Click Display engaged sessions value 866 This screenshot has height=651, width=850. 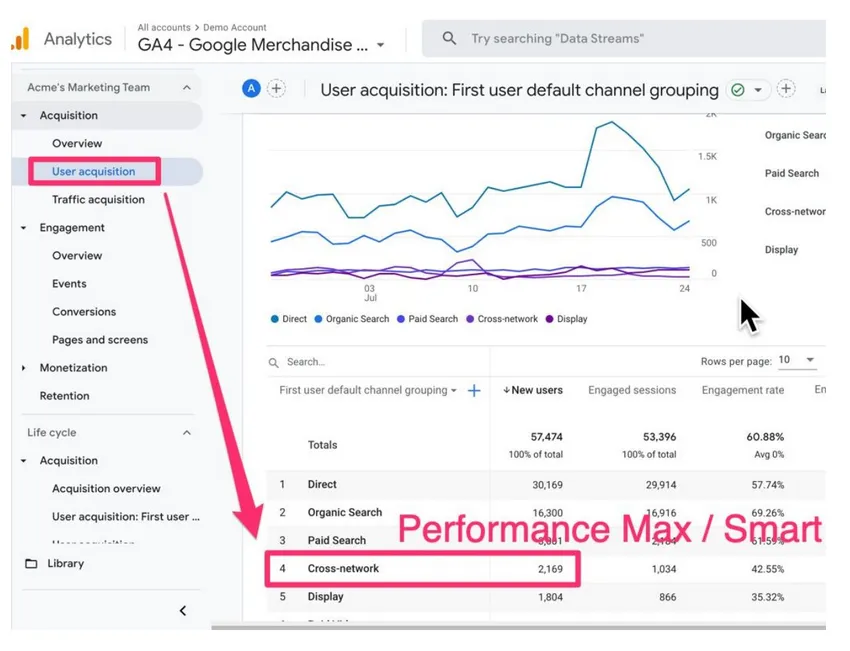(x=667, y=597)
